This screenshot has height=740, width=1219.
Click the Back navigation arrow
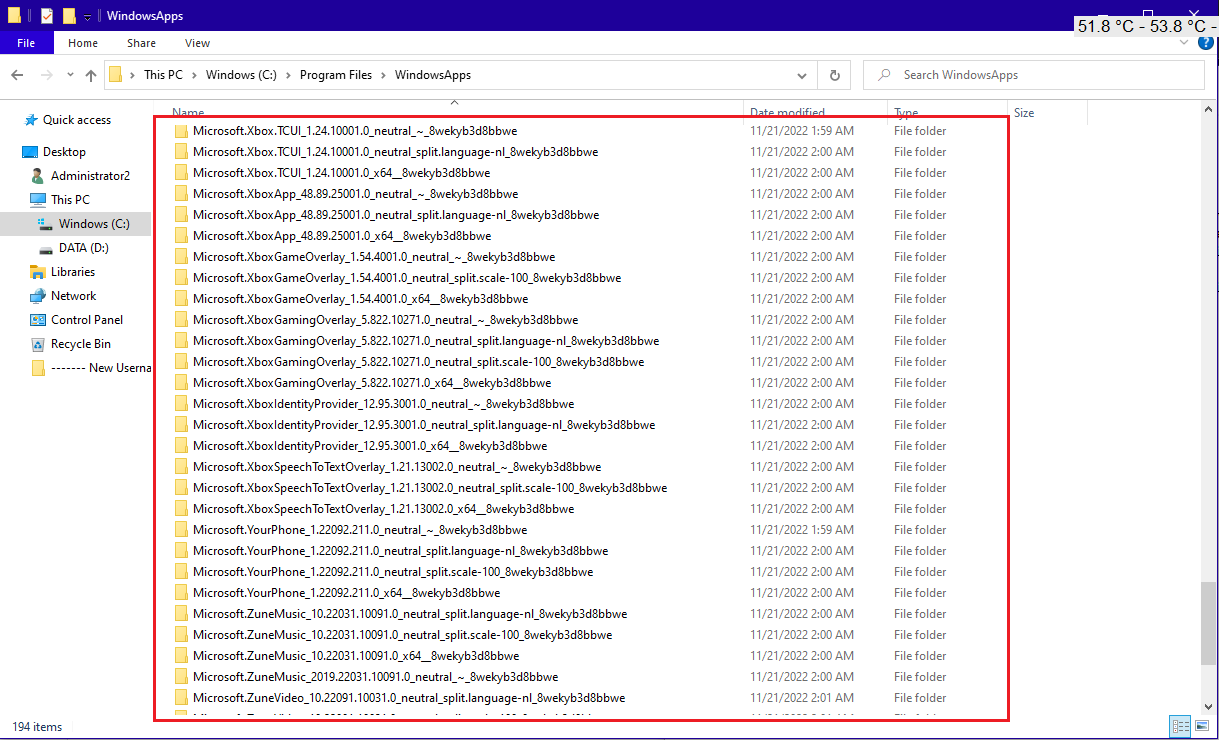click(x=17, y=75)
